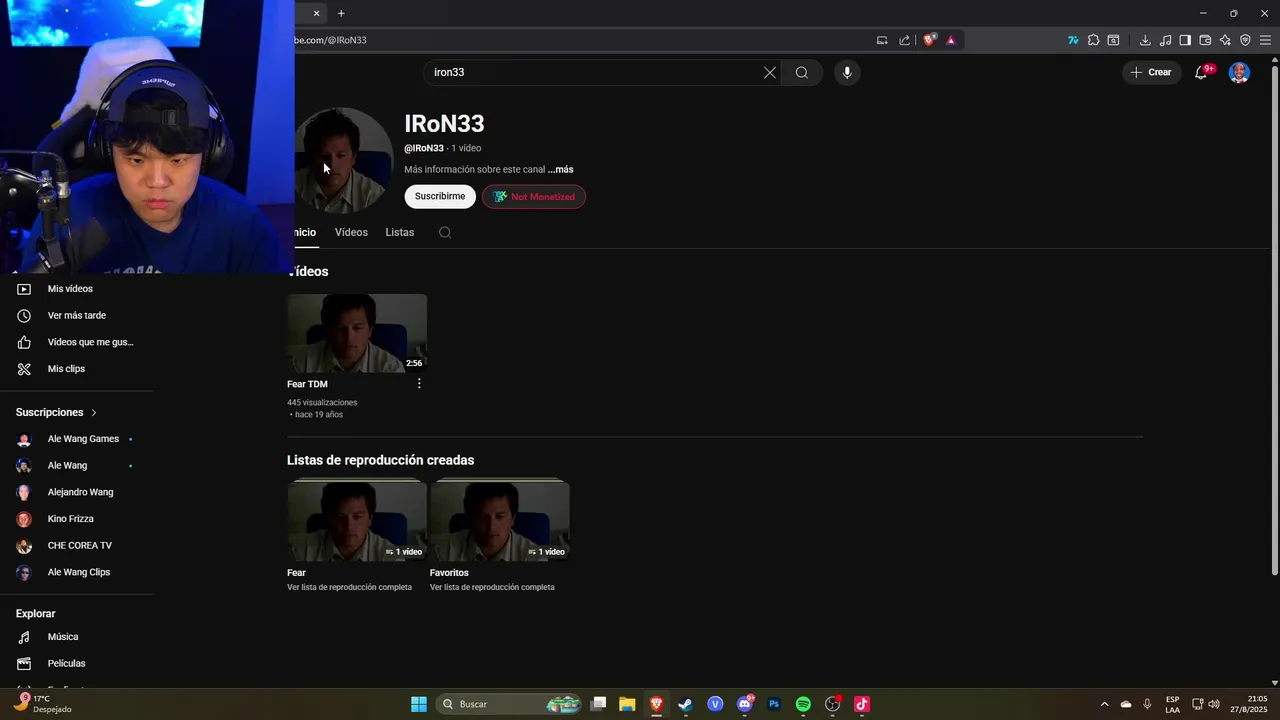The width and height of the screenshot is (1280, 720).
Task: Click the Suscribirme button
Action: point(440,196)
